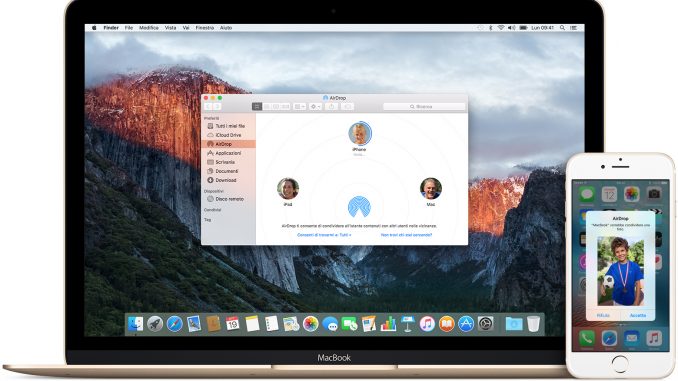Open Messages bubble icon in the Mac dock
The width and height of the screenshot is (678, 381).
tap(330, 323)
